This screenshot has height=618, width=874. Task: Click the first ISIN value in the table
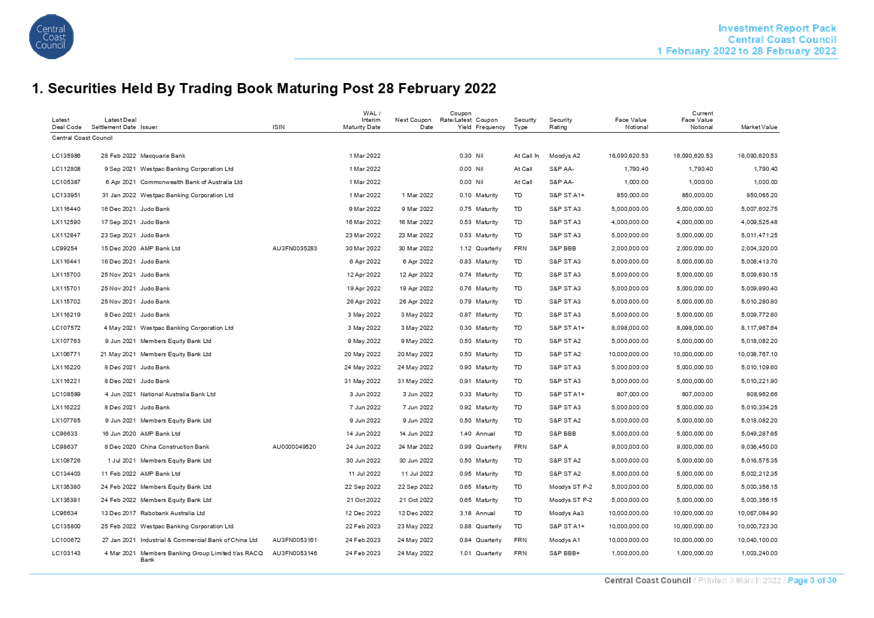294,248
